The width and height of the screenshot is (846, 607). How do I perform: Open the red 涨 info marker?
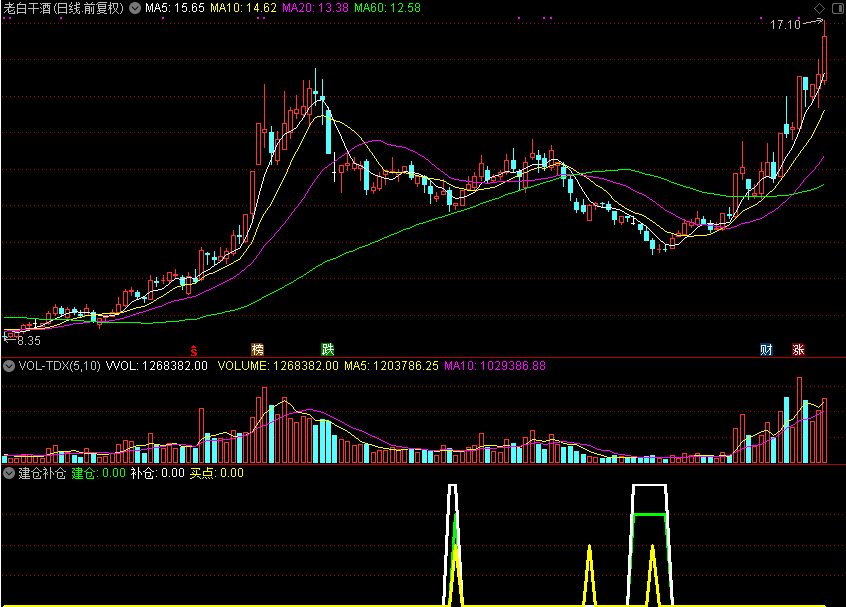(x=798, y=350)
